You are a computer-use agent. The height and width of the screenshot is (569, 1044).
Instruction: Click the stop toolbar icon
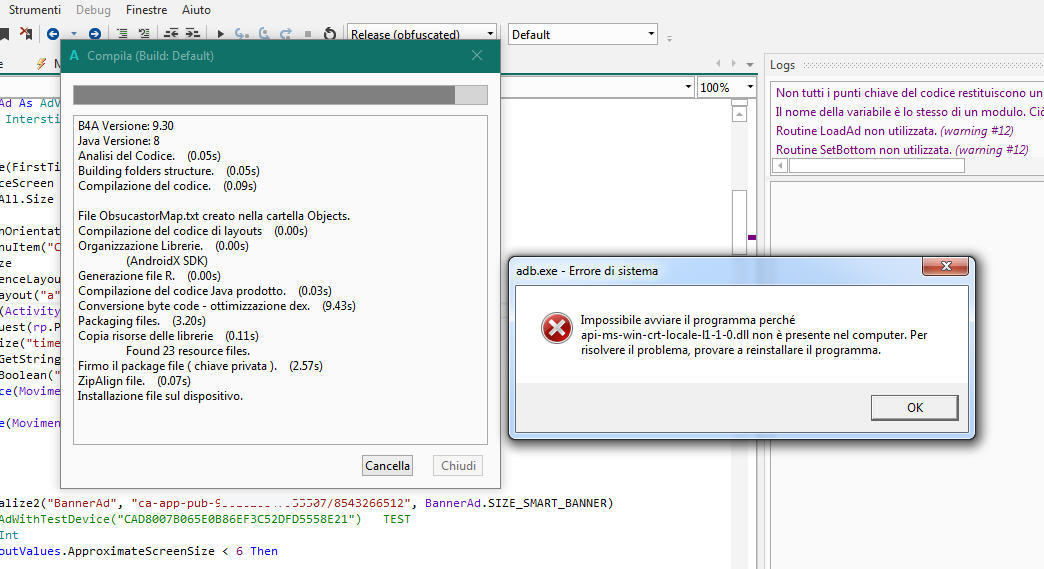[308, 34]
